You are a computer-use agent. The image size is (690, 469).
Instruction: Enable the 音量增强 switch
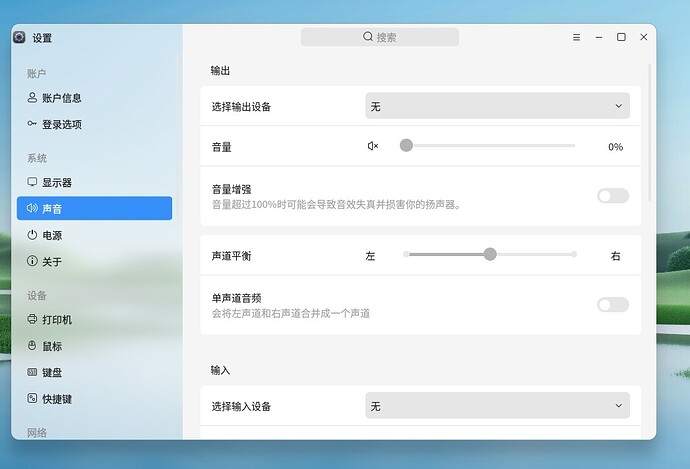613,196
